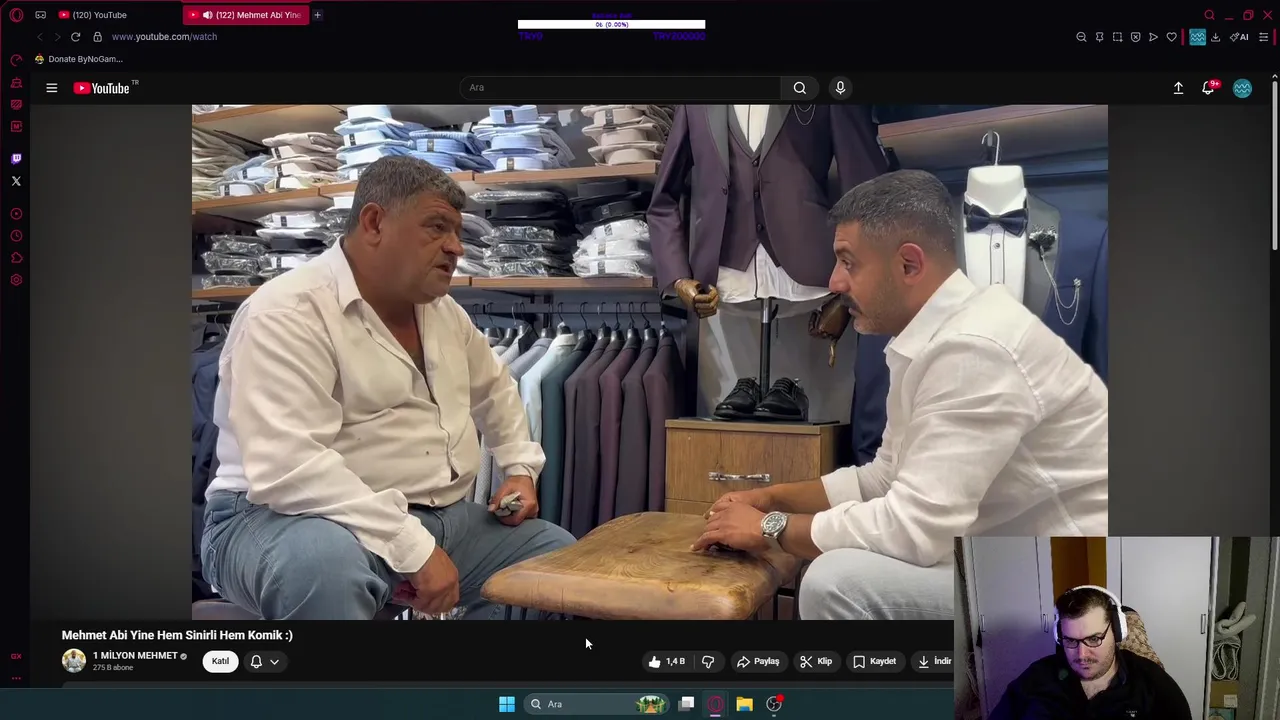The image size is (1280, 720).
Task: Open the player/flow arrow icon in toolbar
Action: click(1153, 37)
